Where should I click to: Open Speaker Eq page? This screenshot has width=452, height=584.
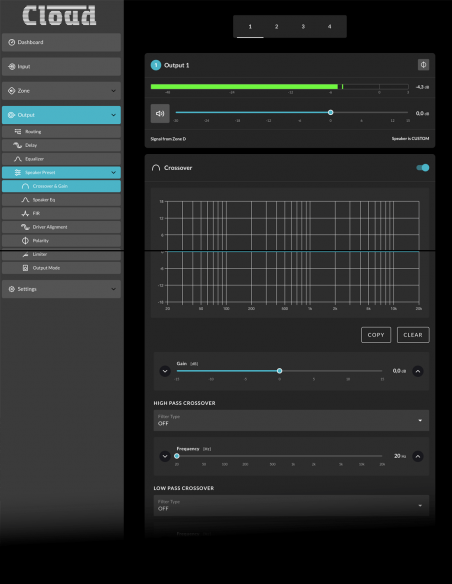(61, 200)
